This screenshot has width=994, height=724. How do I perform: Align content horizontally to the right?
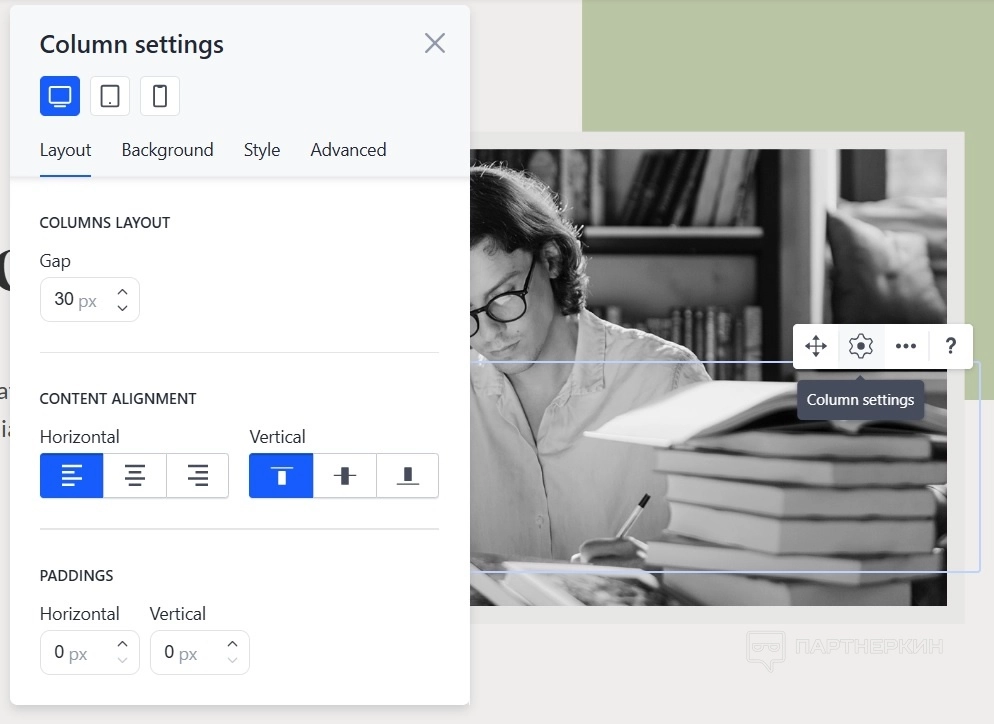[197, 475]
